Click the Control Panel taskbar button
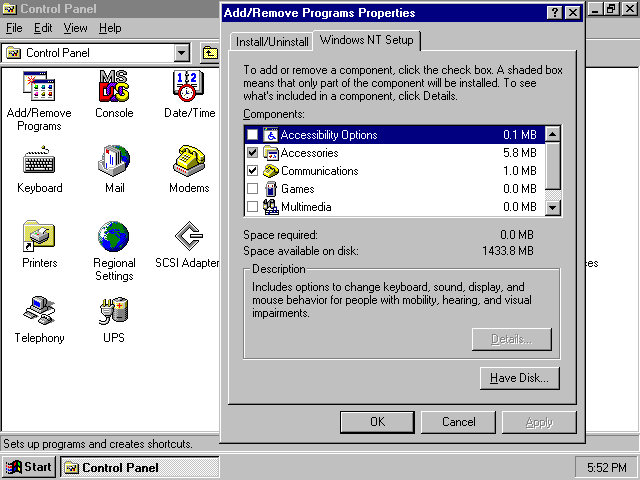 140,467
